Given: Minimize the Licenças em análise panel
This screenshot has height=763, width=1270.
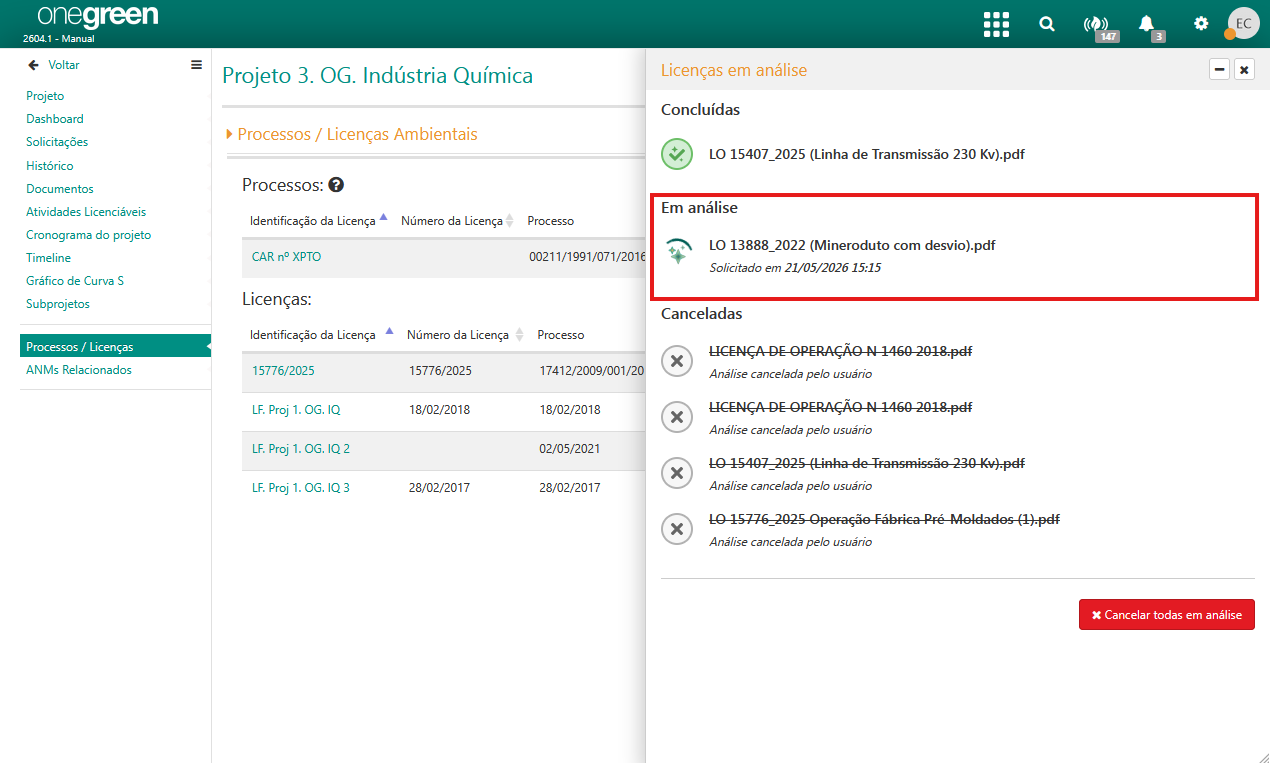Looking at the screenshot, I should [1219, 69].
